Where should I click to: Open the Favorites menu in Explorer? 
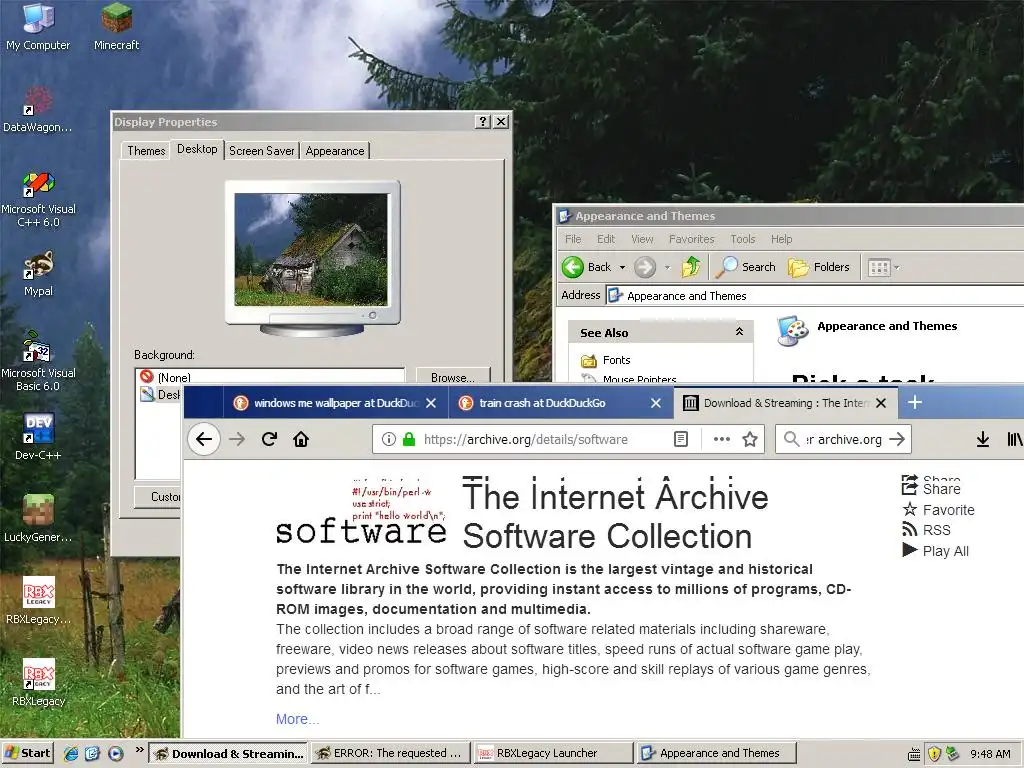692,239
